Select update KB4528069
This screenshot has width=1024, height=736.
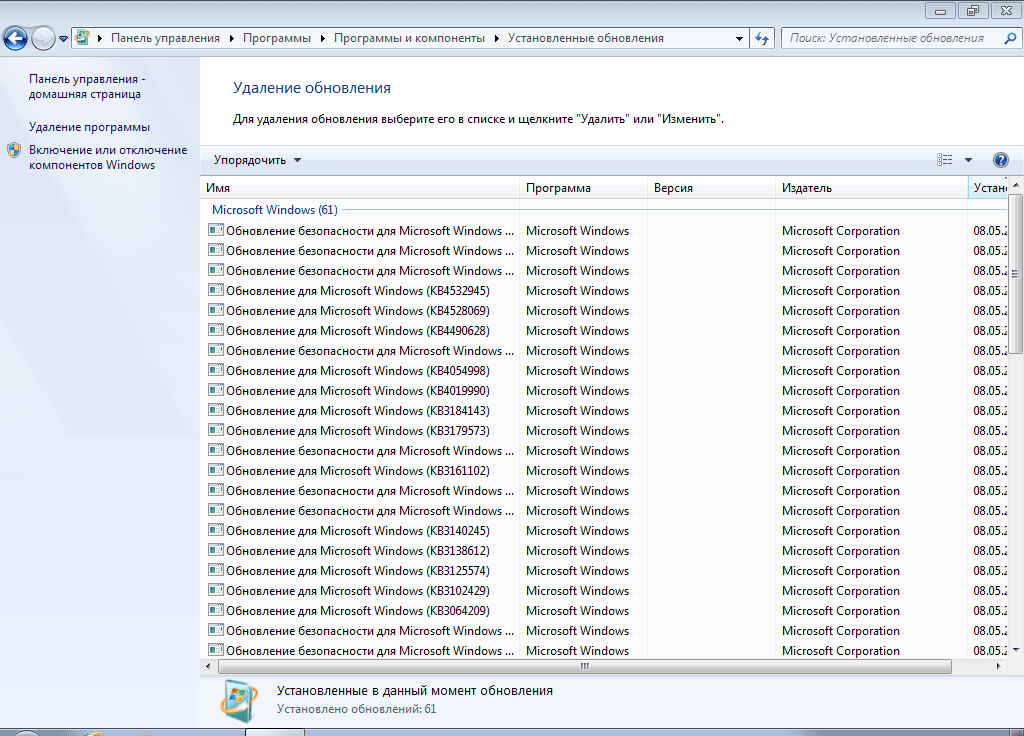coord(358,311)
